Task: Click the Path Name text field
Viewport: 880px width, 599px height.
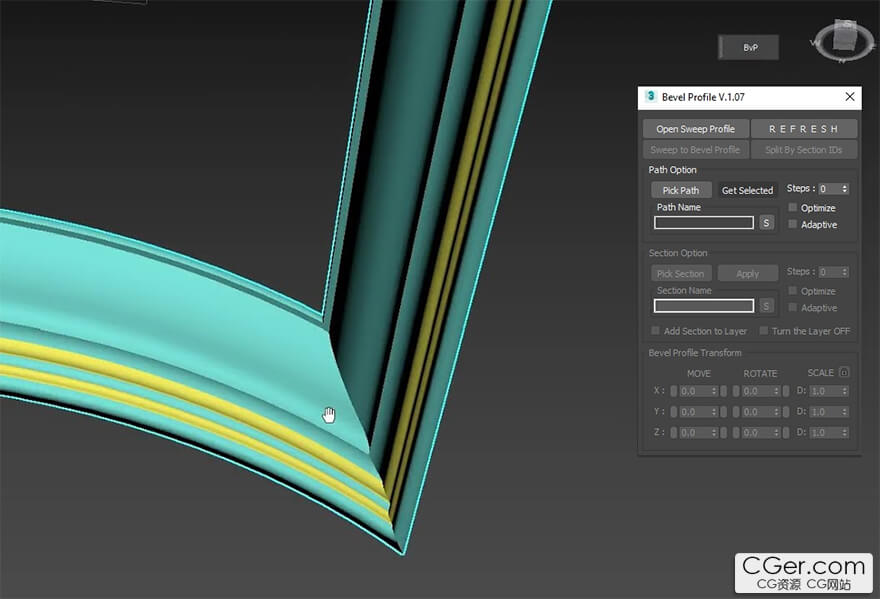Action: click(x=704, y=223)
